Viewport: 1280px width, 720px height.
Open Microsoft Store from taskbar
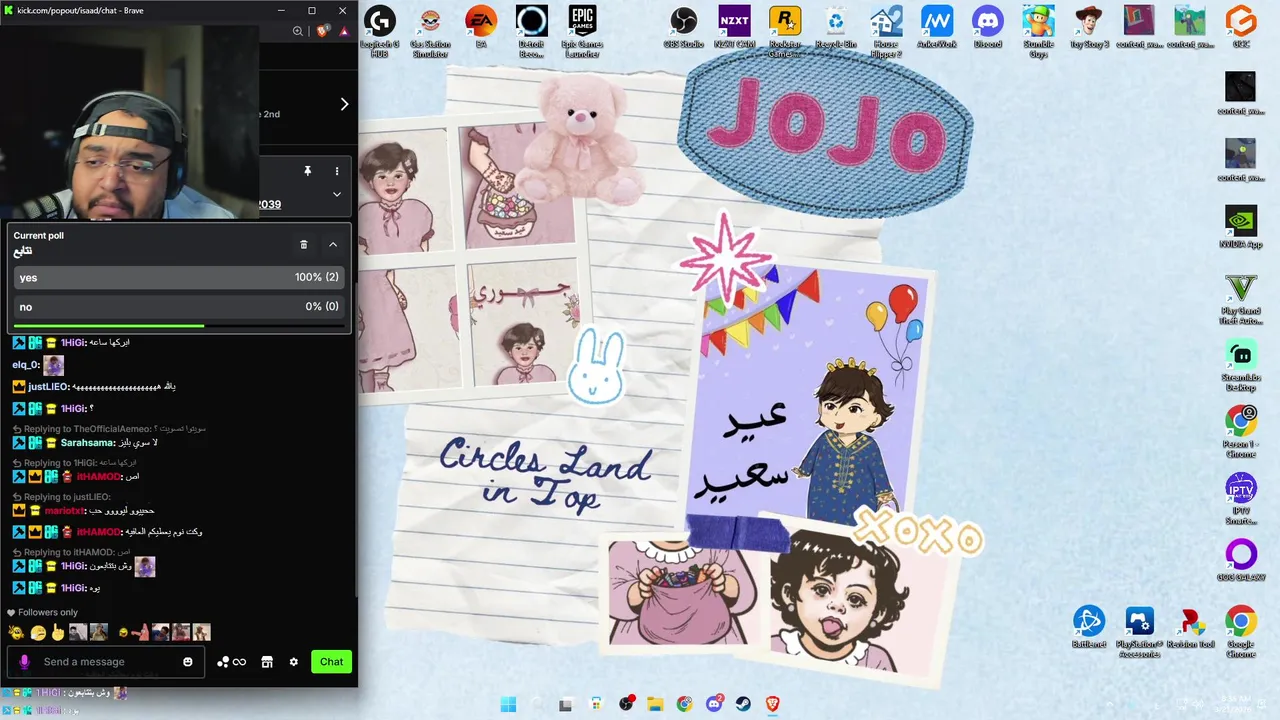pos(596,704)
